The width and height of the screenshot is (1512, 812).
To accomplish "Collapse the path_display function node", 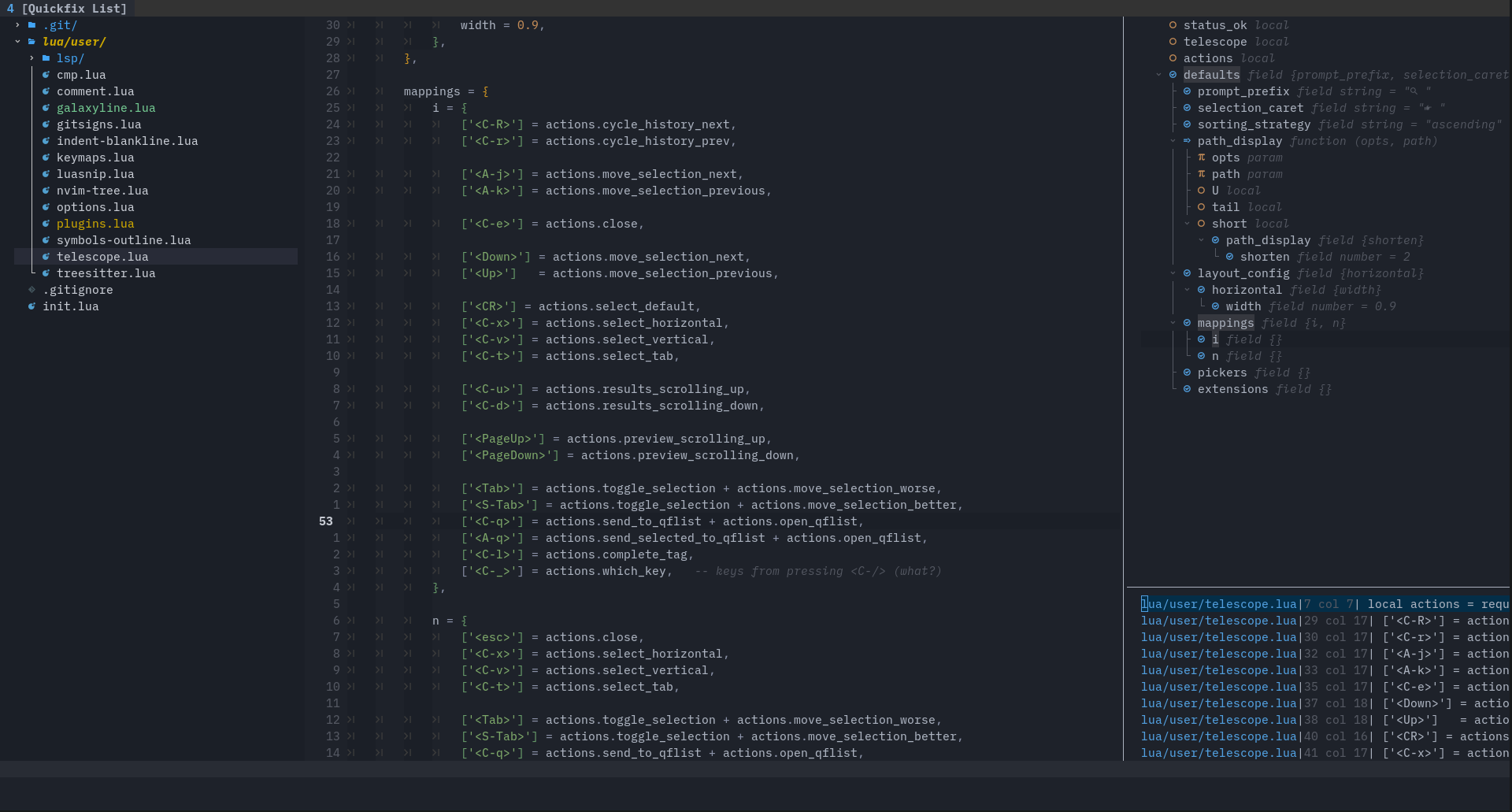I will coord(1173,141).
